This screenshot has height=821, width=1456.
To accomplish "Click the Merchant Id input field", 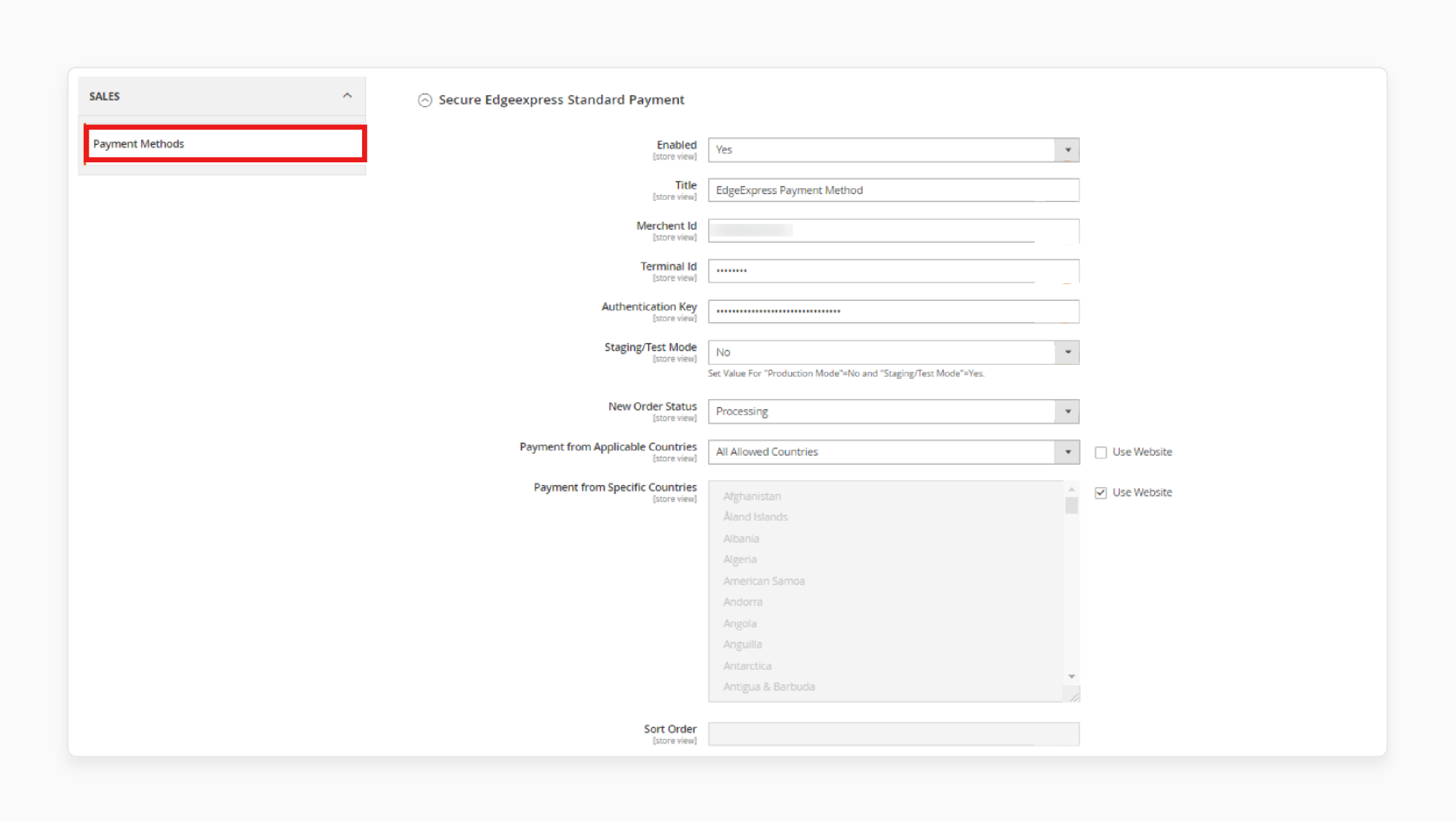I will (x=893, y=230).
